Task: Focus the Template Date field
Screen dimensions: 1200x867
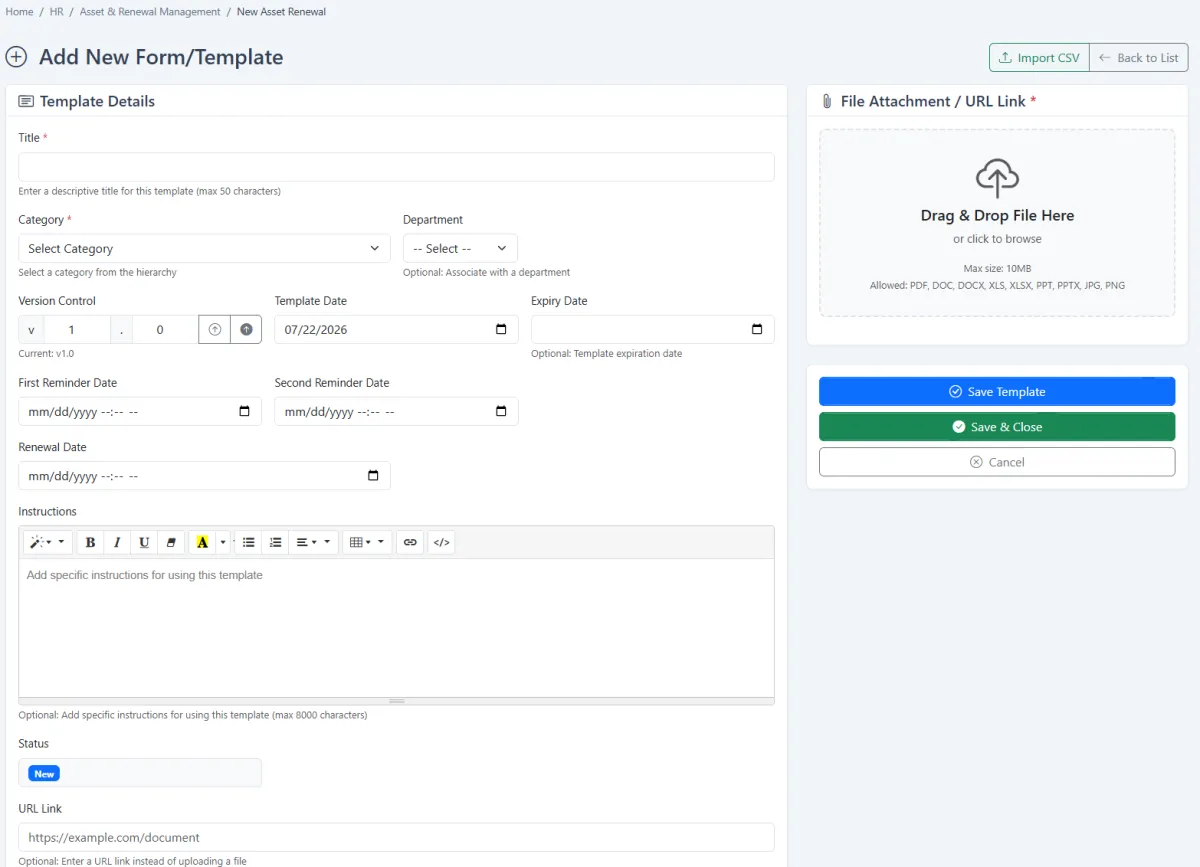Action: tap(396, 329)
